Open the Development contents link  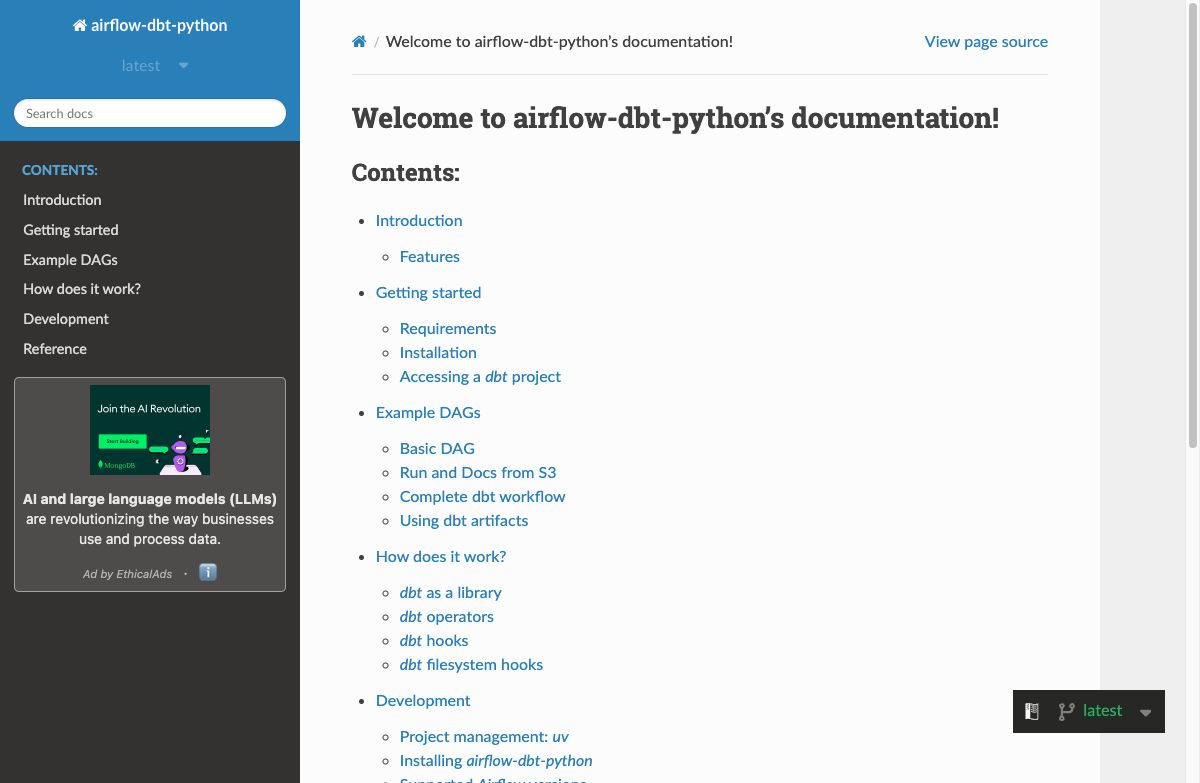tap(423, 701)
